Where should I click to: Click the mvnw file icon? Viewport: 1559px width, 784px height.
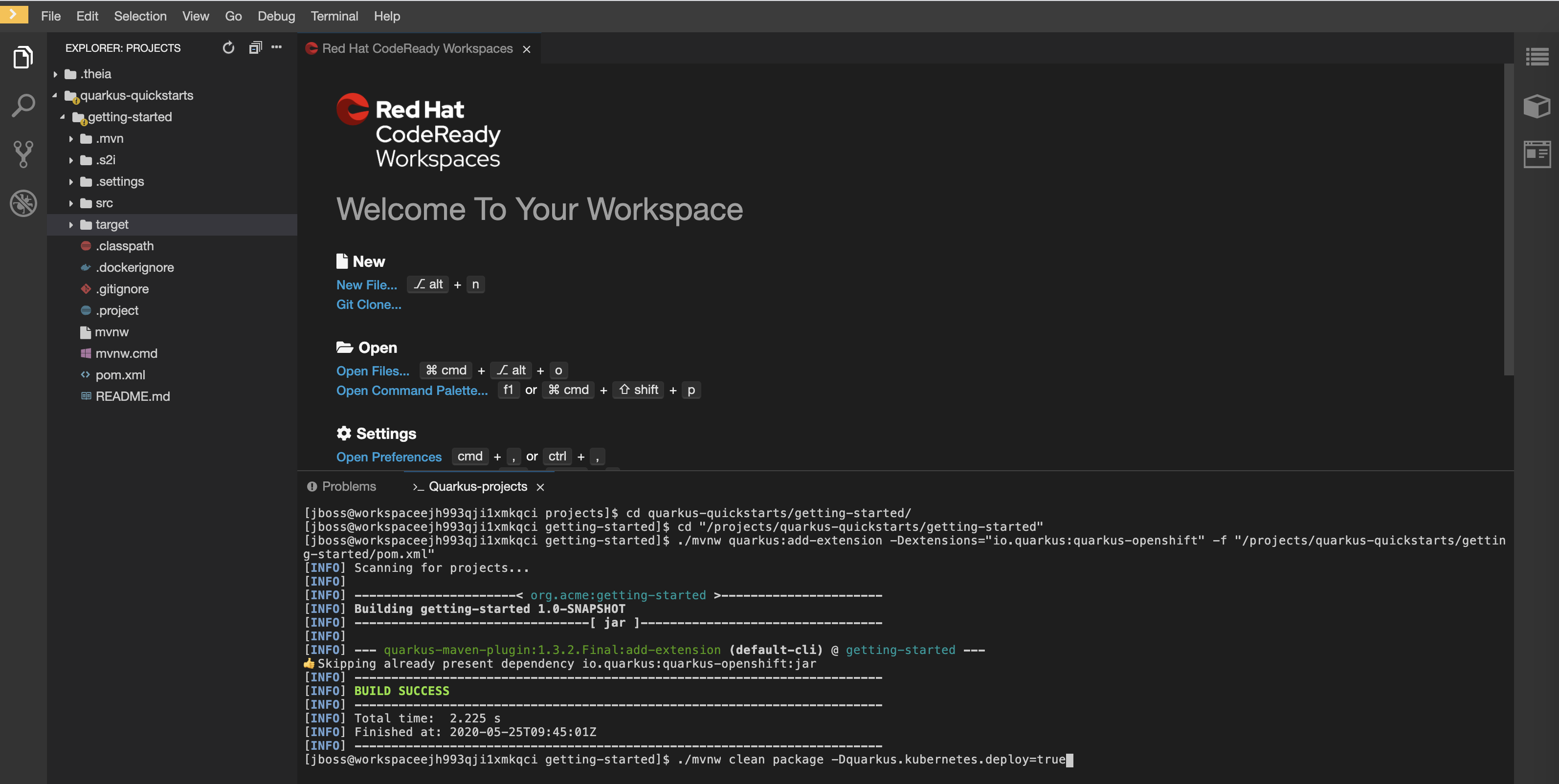(x=85, y=332)
